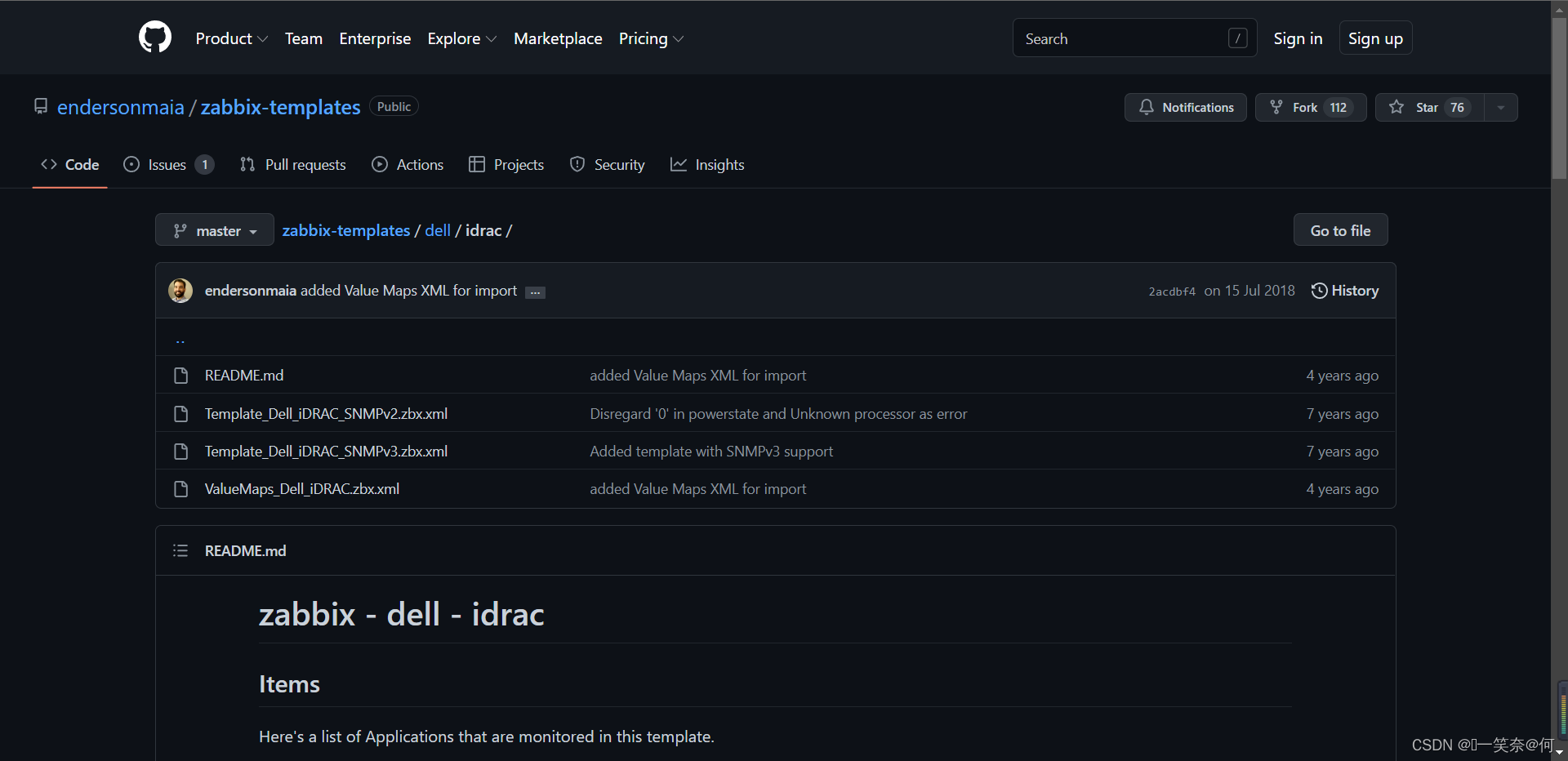Go to zabbix-templates breadcrumb root
Image resolution: width=1568 pixels, height=761 pixels.
(x=346, y=230)
